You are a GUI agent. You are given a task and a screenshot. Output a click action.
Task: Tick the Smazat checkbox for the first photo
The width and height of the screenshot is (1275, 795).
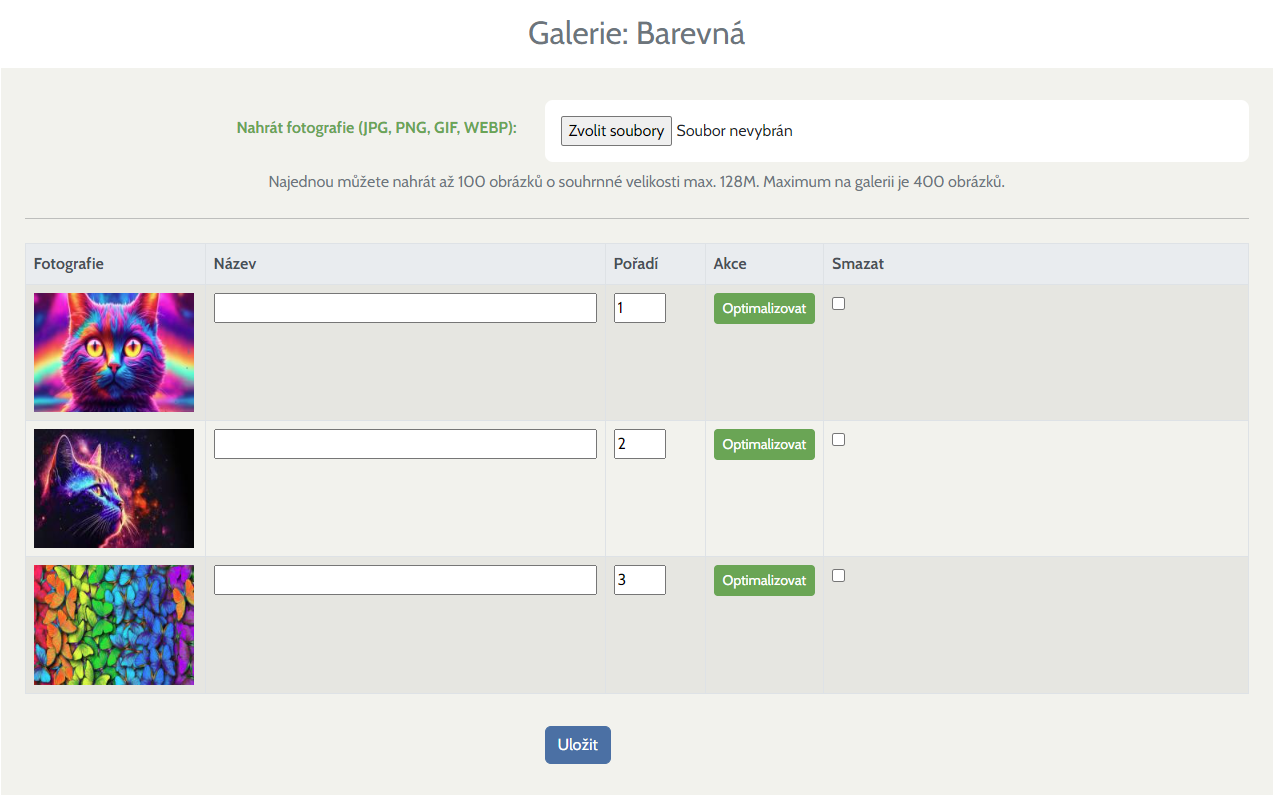click(x=839, y=304)
